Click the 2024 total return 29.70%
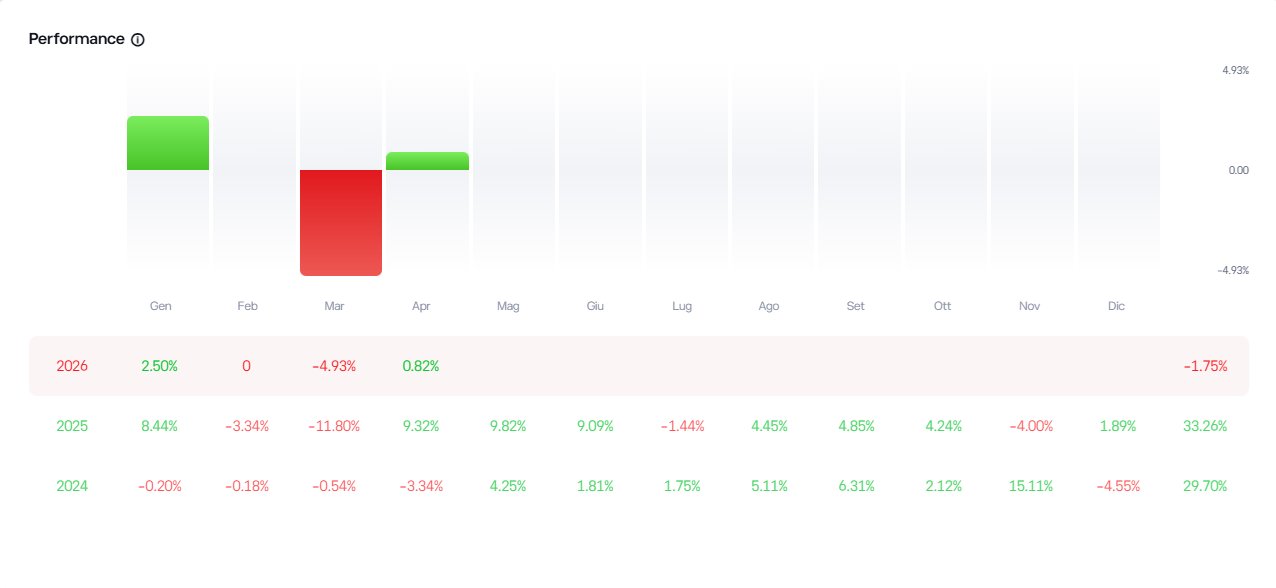This screenshot has height=588, width=1276. [1204, 486]
